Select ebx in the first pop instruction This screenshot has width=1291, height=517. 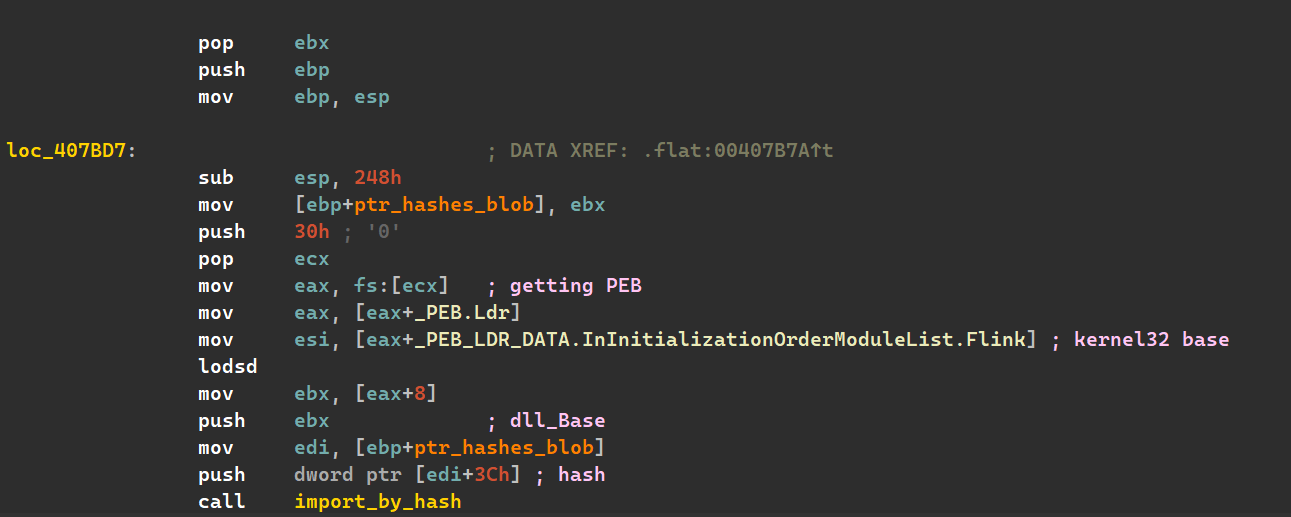pos(311,44)
